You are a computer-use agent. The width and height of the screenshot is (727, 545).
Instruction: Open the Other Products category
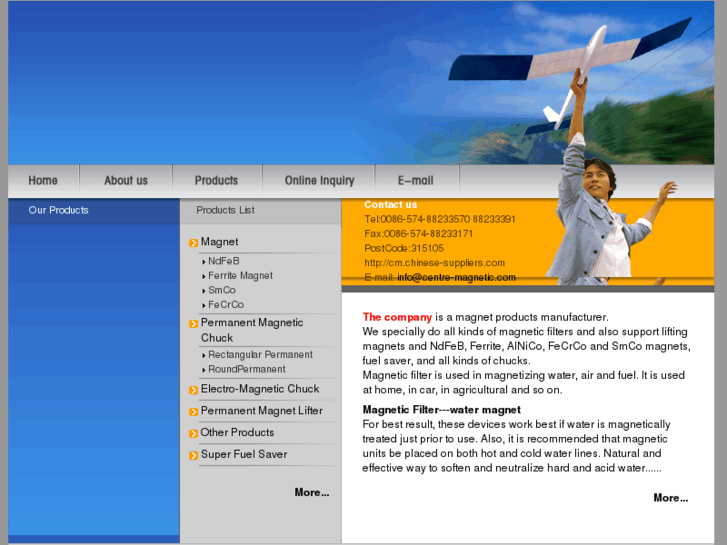[237, 432]
